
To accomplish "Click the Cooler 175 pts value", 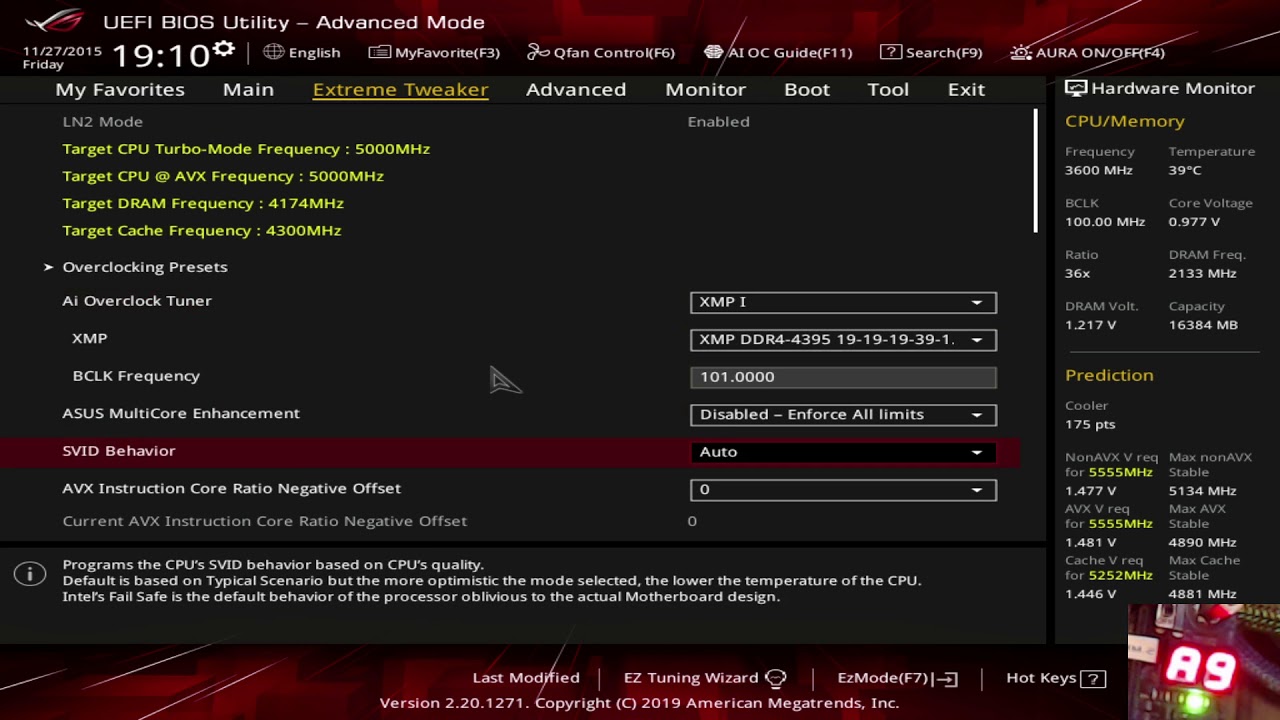I will pyautogui.click(x=1090, y=424).
